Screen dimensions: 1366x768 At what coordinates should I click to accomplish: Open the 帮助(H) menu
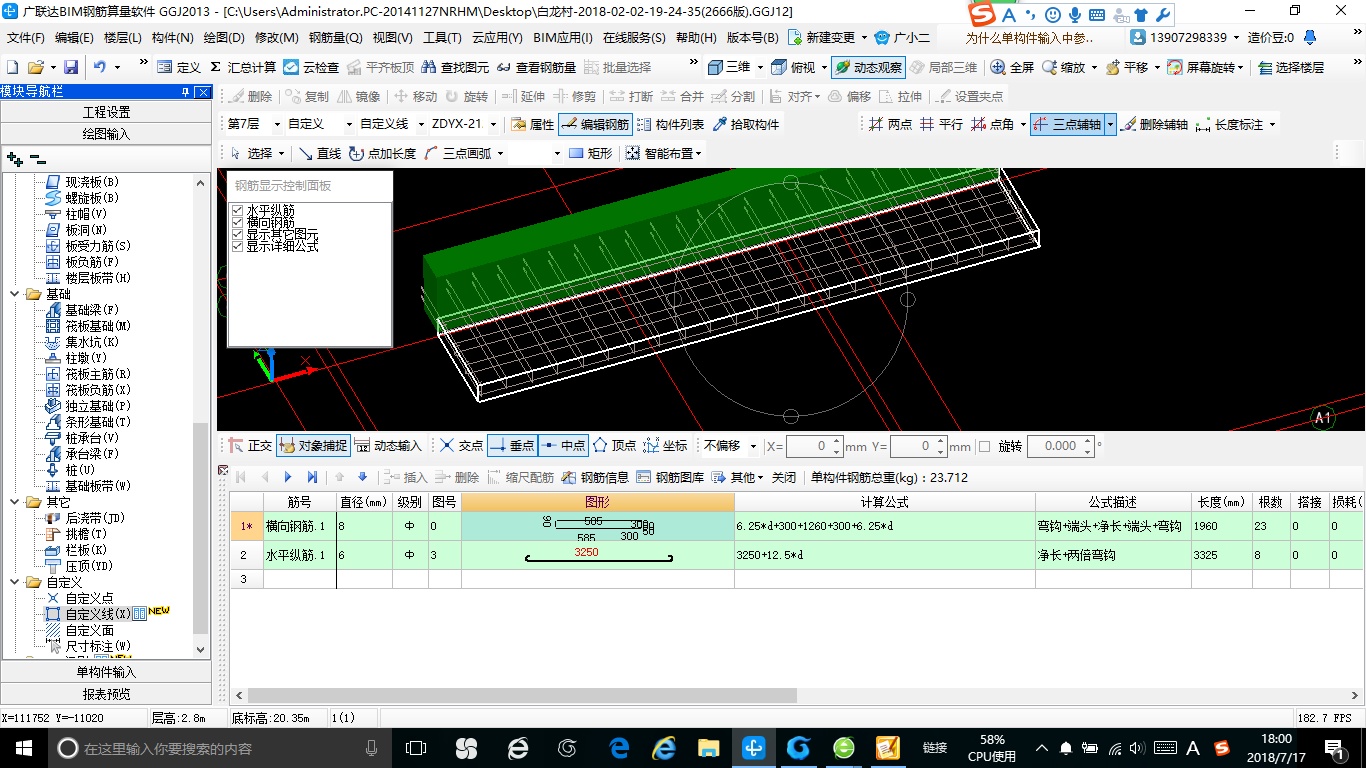tap(696, 38)
